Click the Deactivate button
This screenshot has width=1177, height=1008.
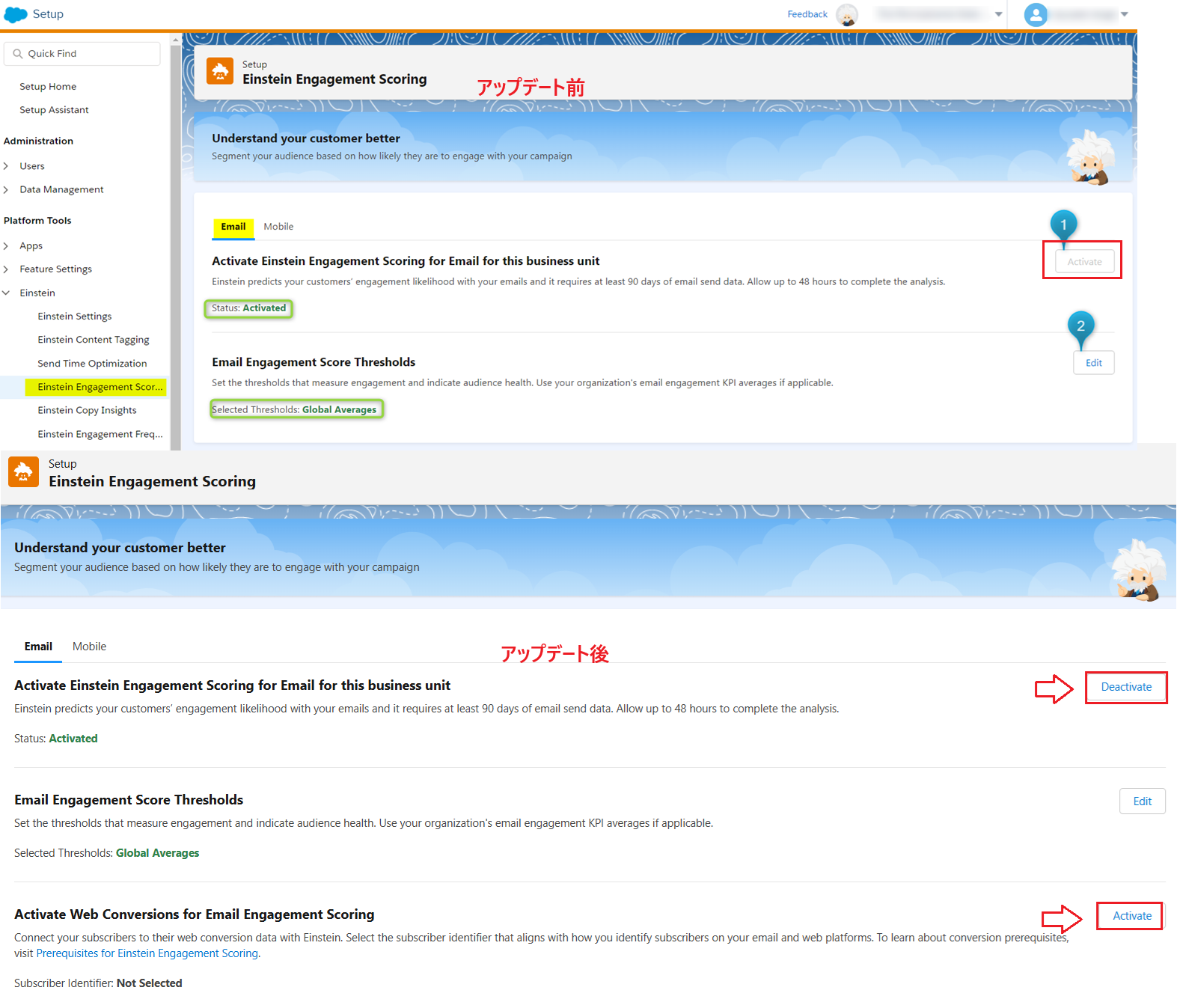coord(1126,687)
